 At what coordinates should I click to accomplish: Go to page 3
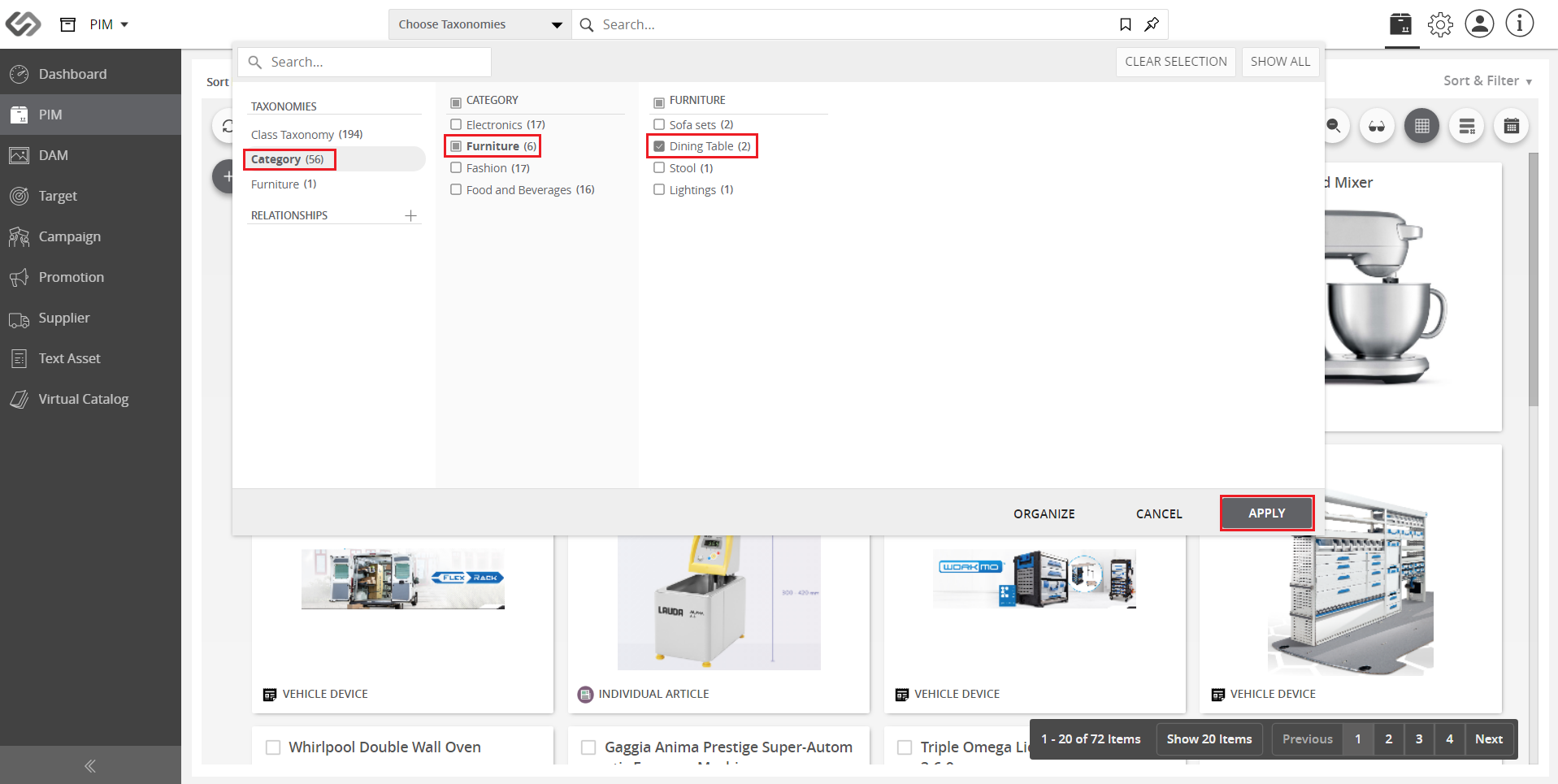pos(1419,739)
